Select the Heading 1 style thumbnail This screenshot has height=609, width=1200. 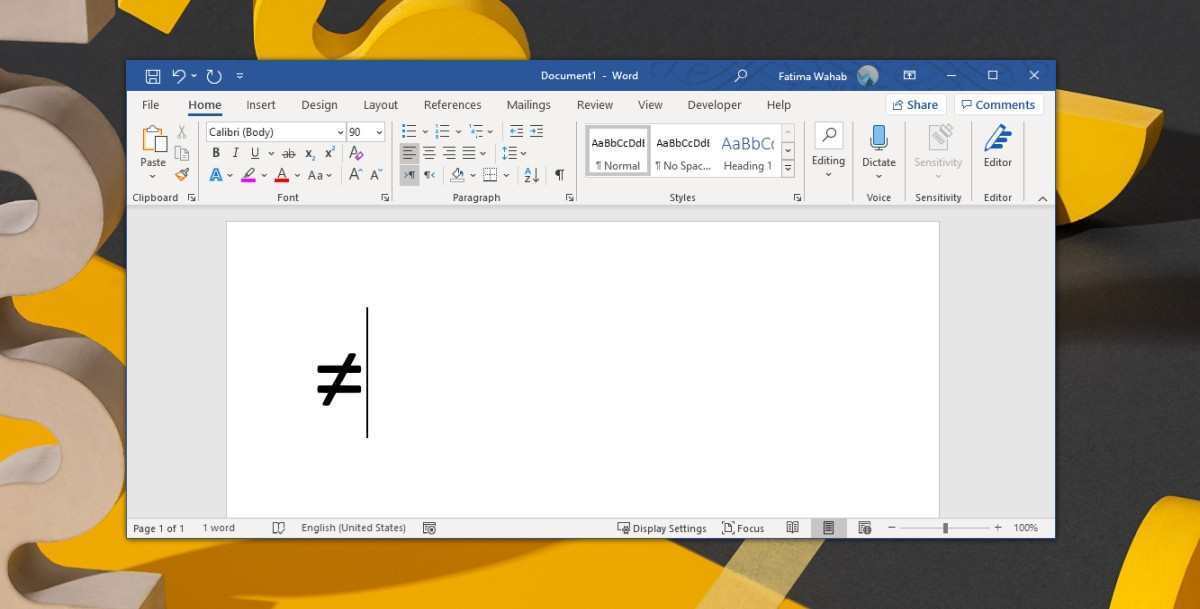point(747,151)
